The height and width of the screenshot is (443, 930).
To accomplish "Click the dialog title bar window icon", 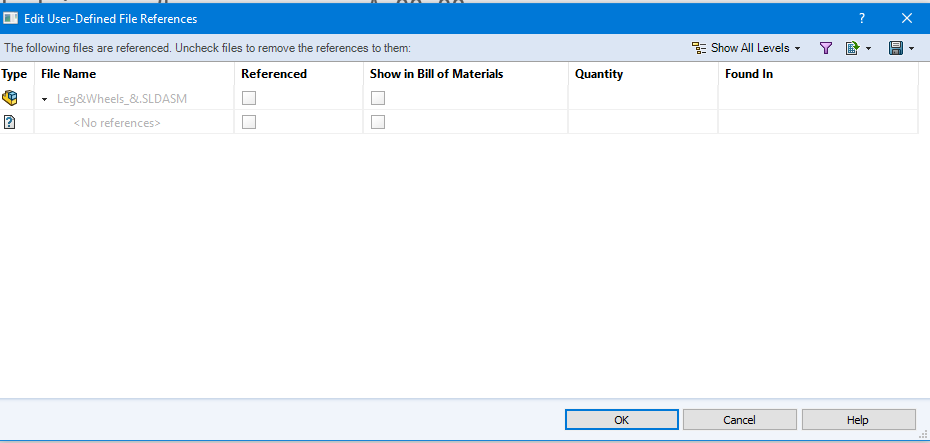I will tap(10, 18).
